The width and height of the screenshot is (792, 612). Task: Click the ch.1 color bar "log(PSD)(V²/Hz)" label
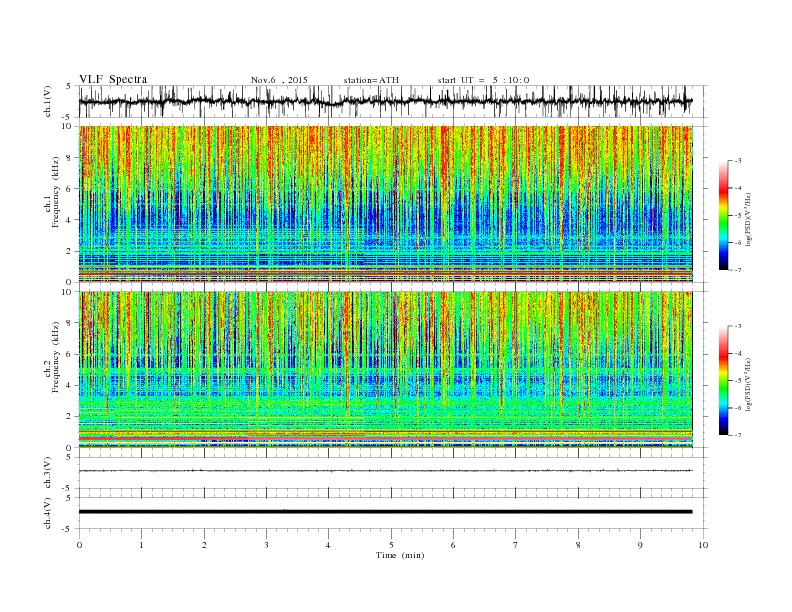click(749, 218)
